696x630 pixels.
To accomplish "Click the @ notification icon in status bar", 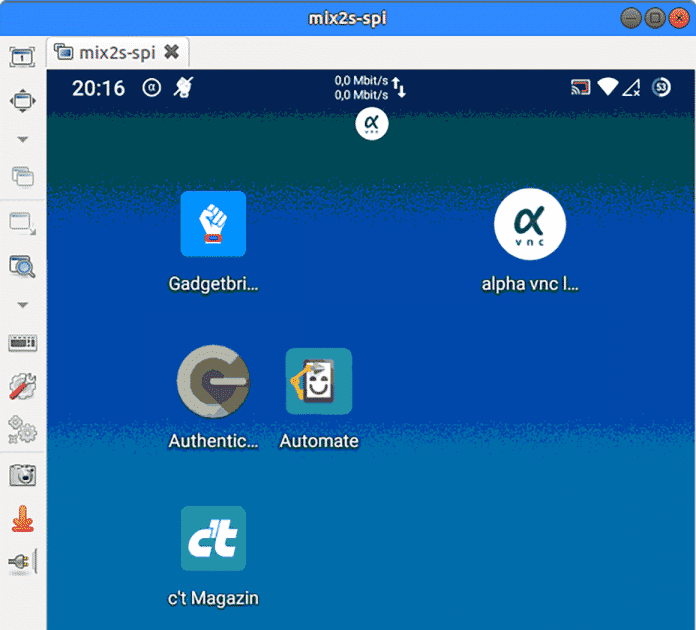I will (151, 87).
